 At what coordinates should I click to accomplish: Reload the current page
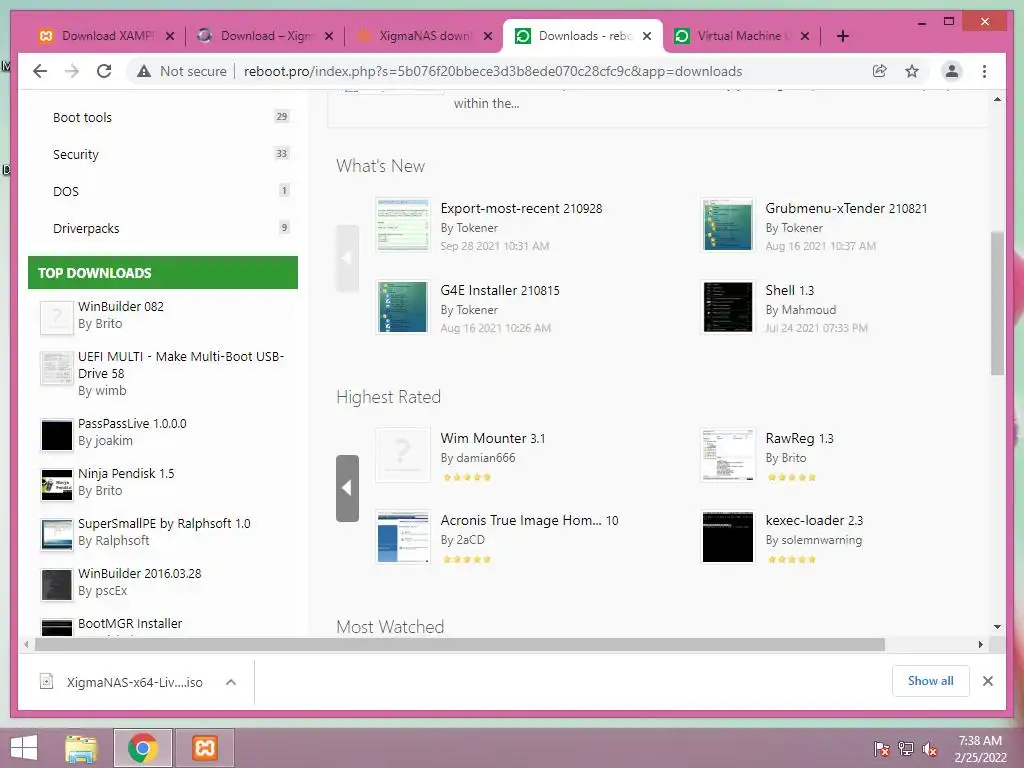click(x=104, y=71)
